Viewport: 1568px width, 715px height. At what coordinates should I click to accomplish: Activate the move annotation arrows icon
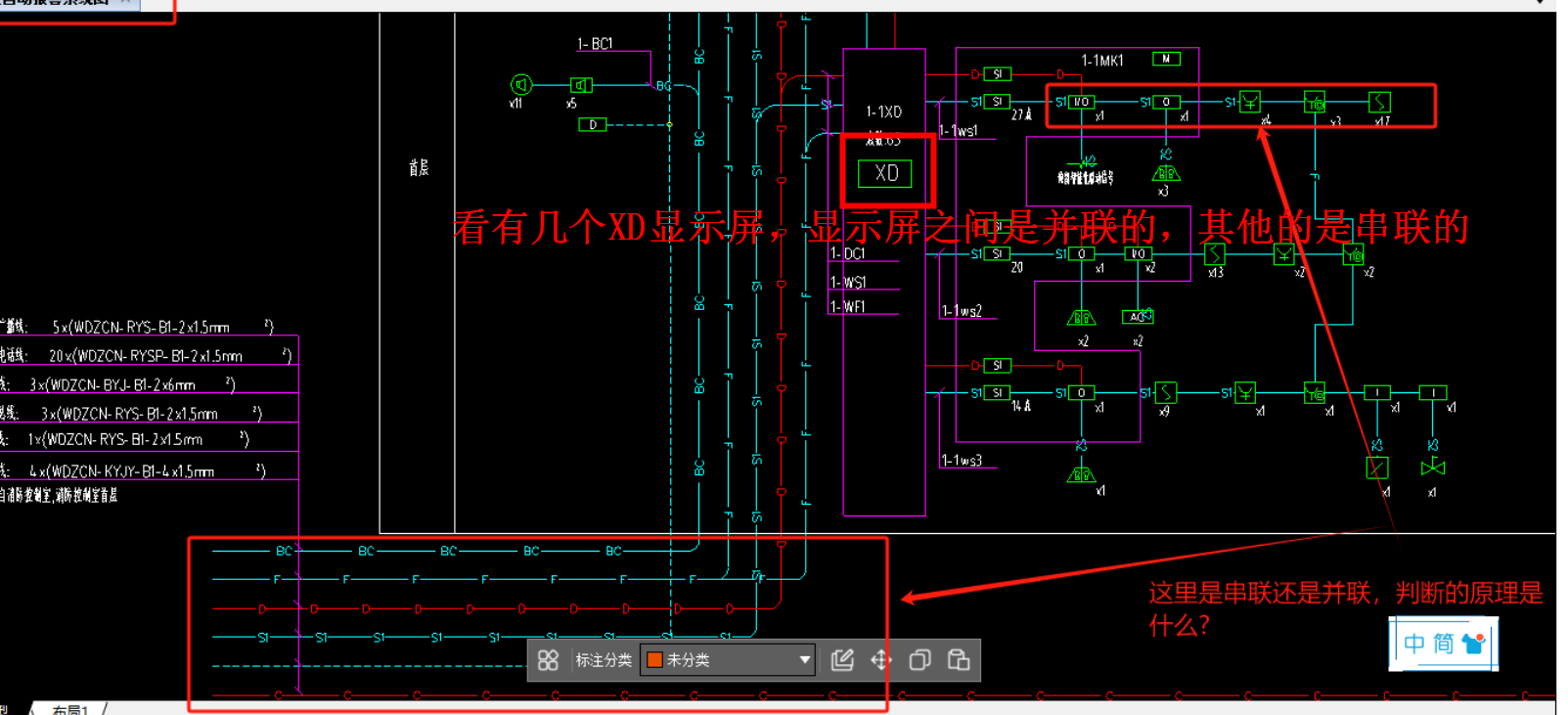click(x=881, y=660)
